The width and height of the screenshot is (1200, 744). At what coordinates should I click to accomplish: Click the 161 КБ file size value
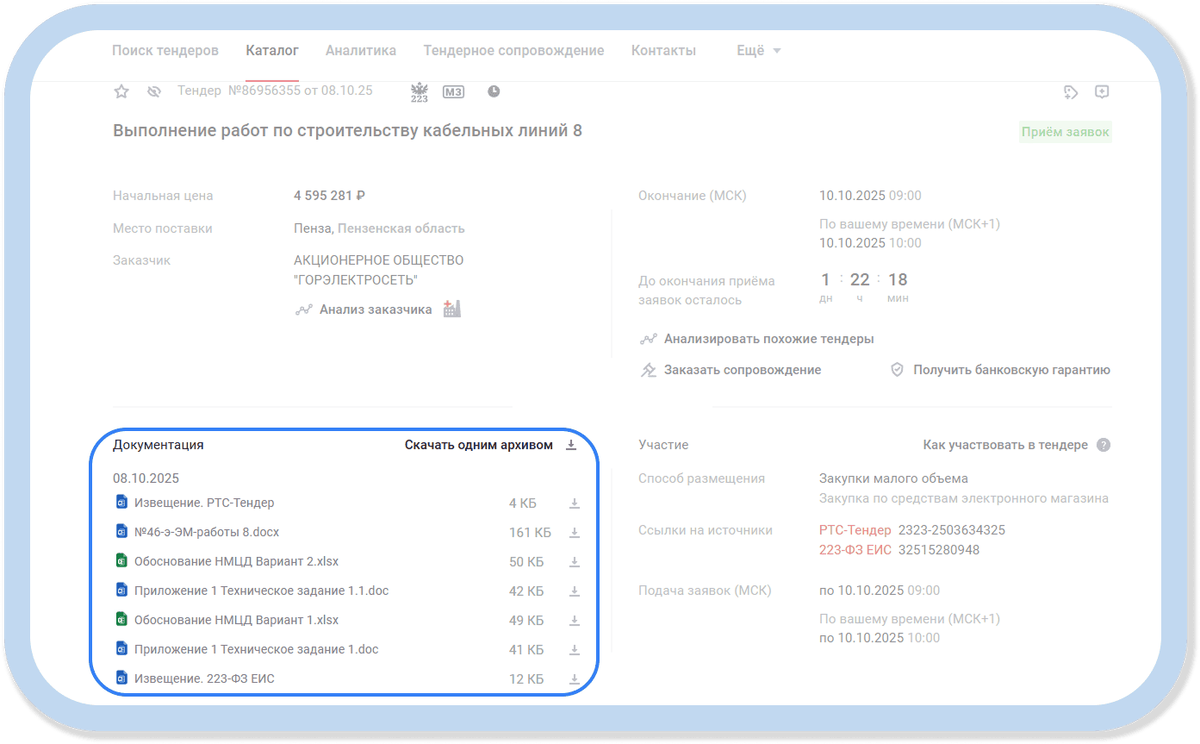coord(530,532)
